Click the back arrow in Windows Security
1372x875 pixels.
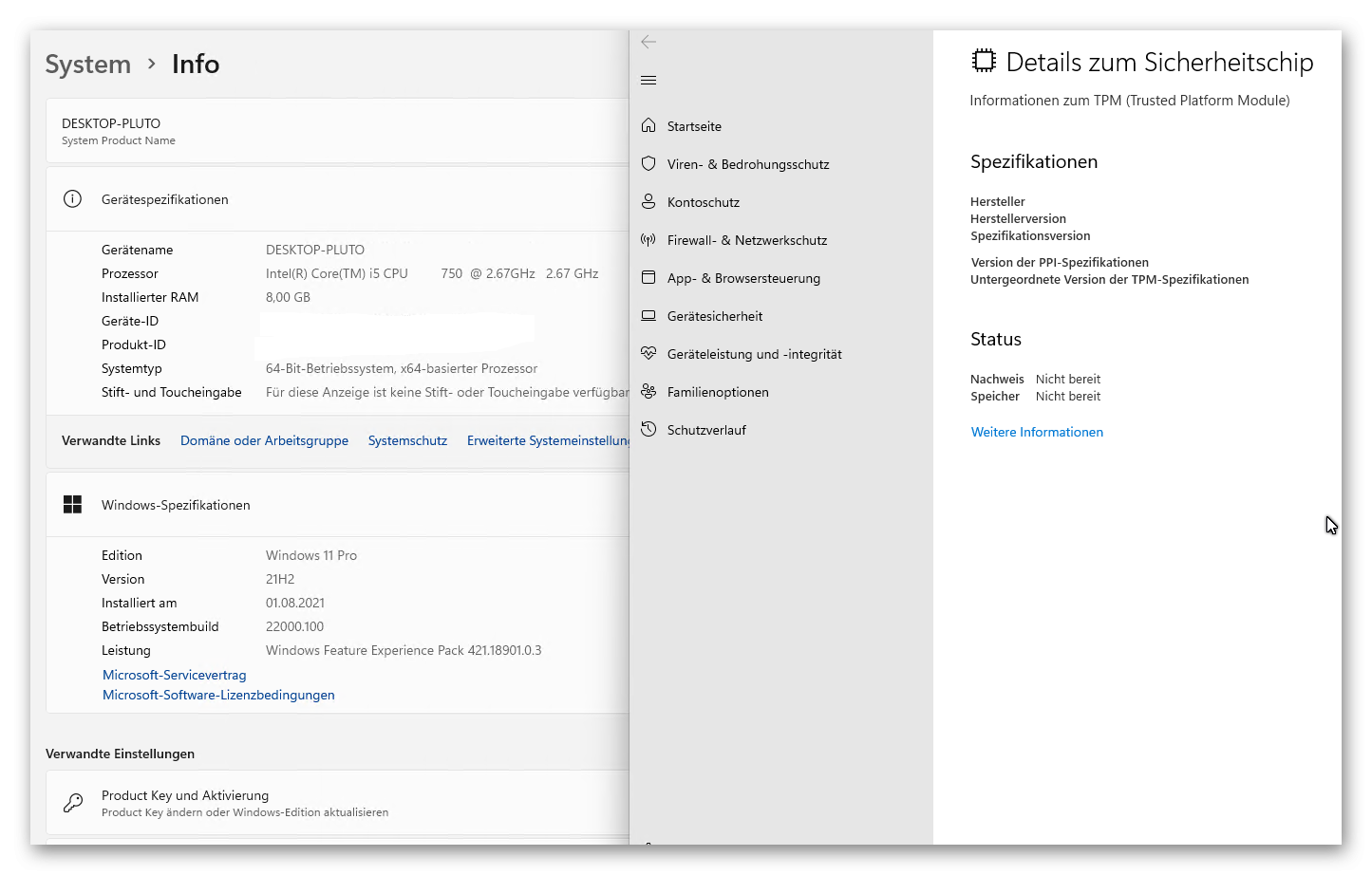point(648,42)
